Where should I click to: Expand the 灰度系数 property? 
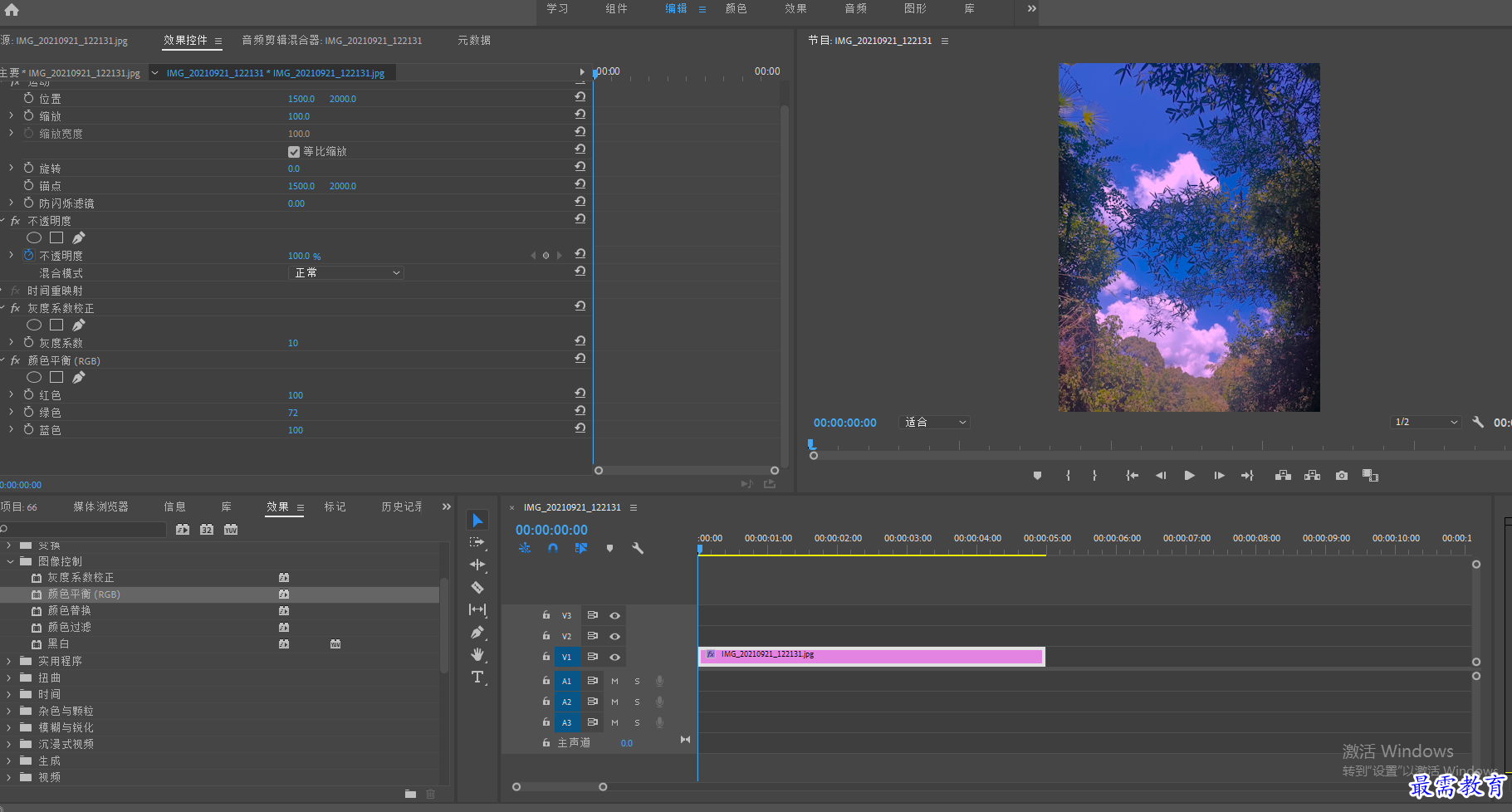click(11, 342)
